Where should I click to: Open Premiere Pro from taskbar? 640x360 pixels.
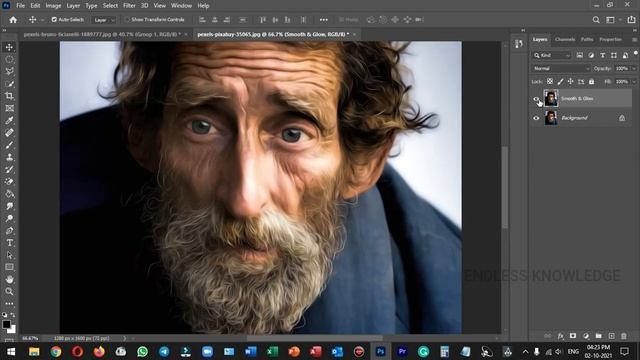pyautogui.click(x=402, y=351)
